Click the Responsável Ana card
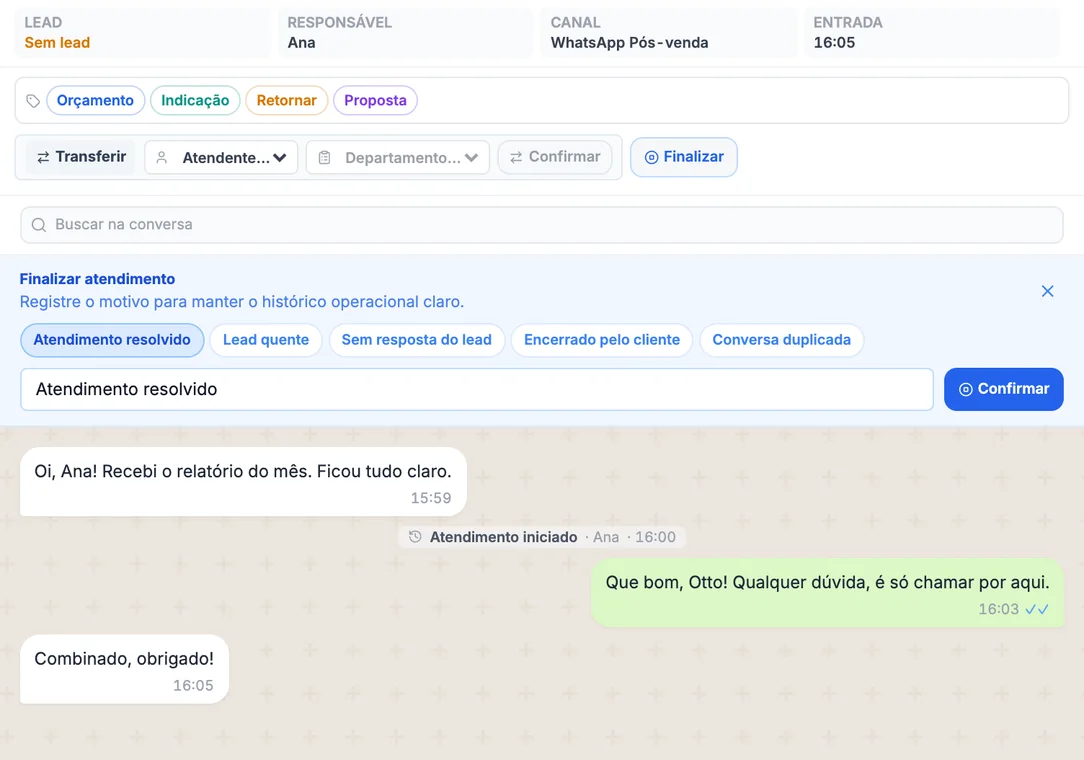1084x760 pixels. pos(405,33)
